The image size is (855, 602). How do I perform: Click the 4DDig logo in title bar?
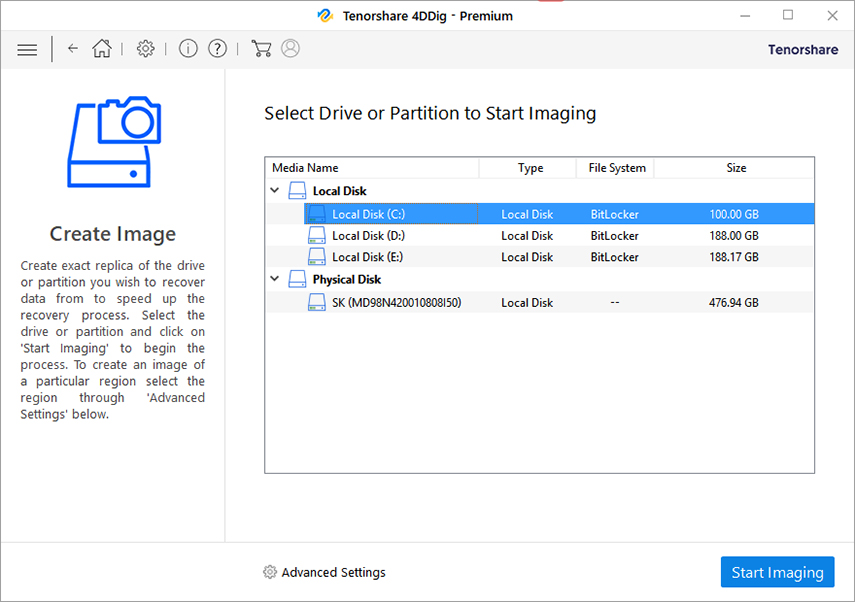(x=326, y=15)
